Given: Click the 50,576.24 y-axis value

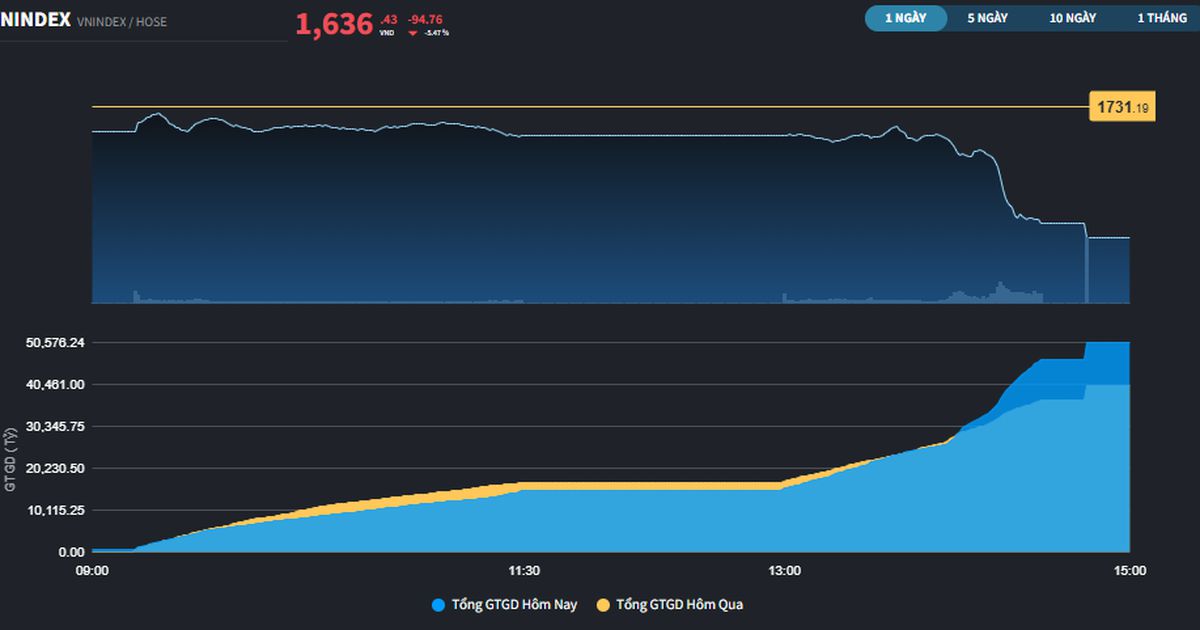Looking at the screenshot, I should pyautogui.click(x=56, y=343).
